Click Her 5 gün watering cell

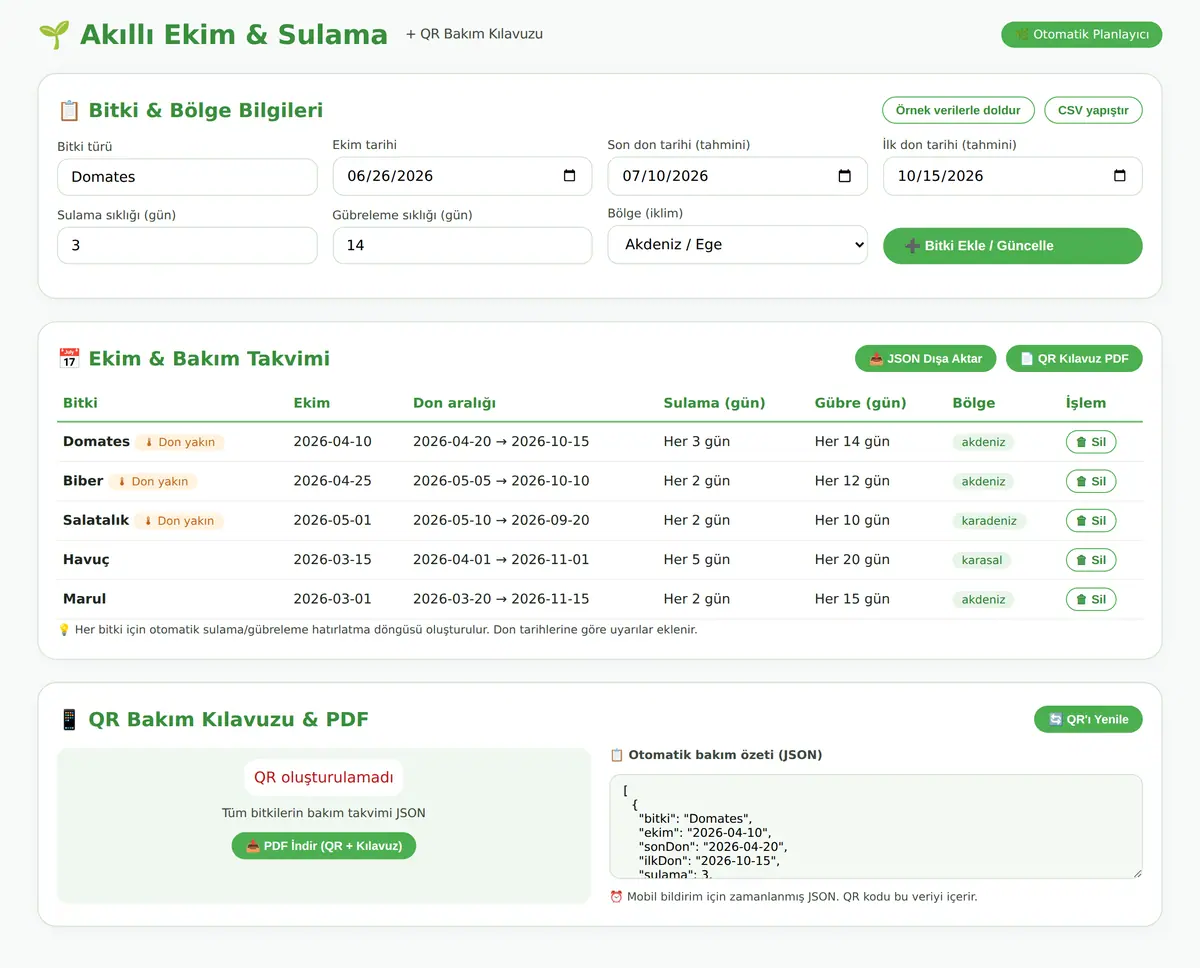tap(697, 560)
